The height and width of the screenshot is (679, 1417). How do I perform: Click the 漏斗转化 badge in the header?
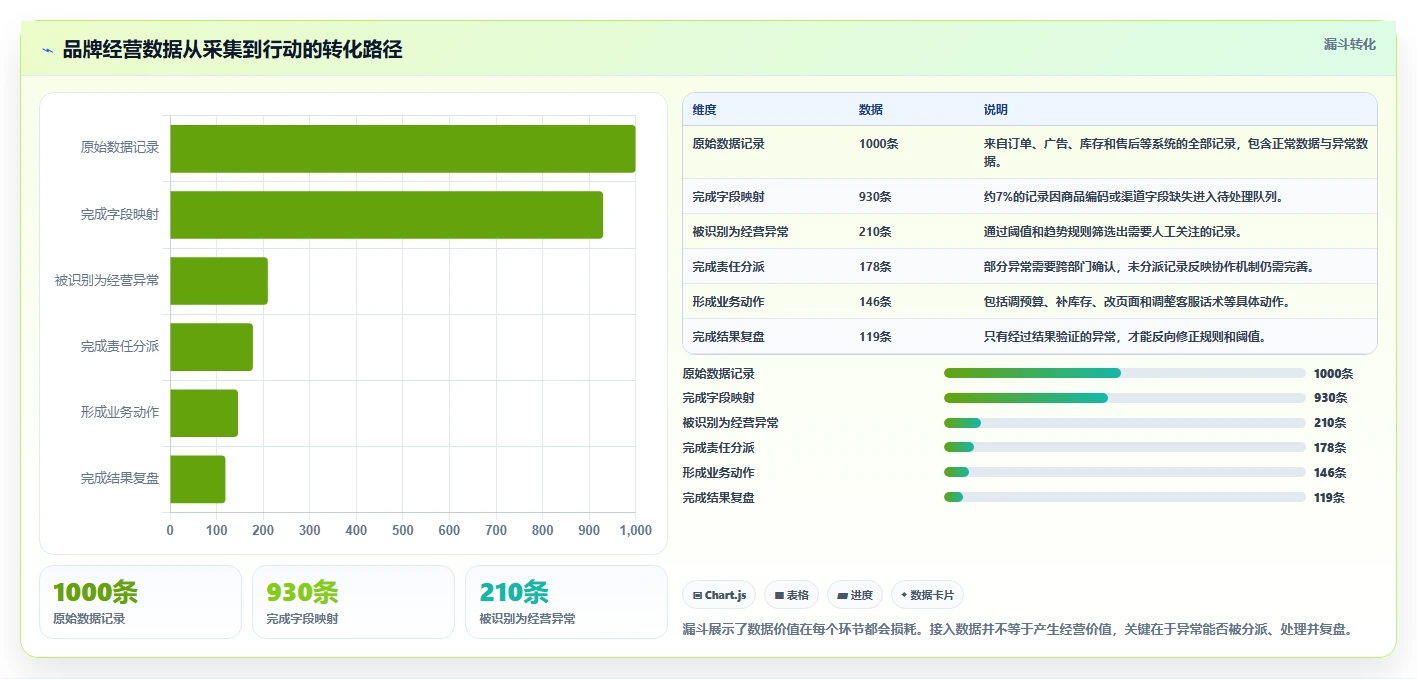(1349, 44)
